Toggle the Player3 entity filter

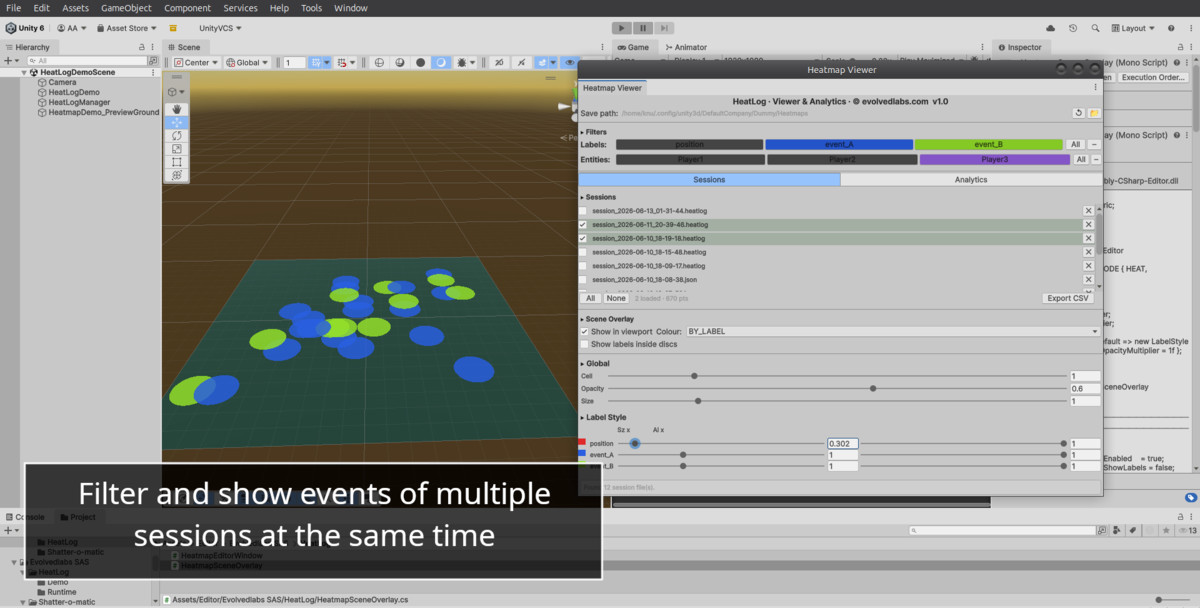click(994, 159)
